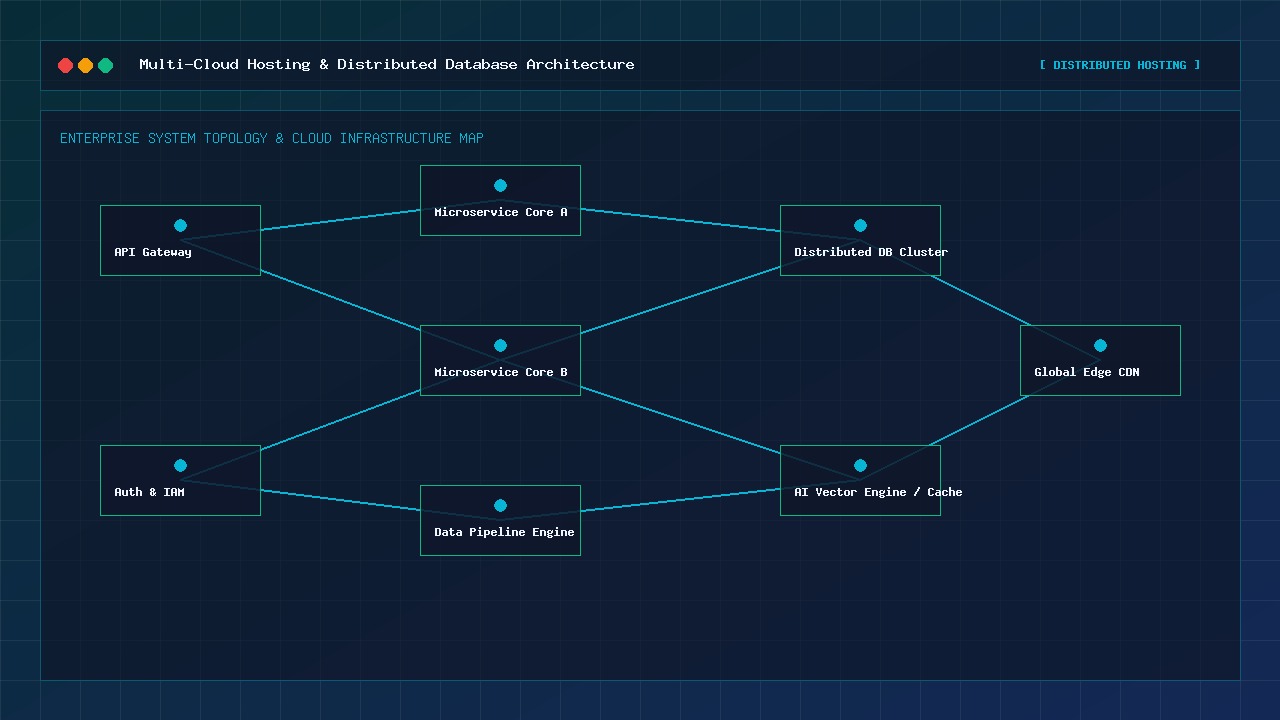The height and width of the screenshot is (720, 1280).
Task: Click the status dot above Microservice Core B
Action: point(500,345)
